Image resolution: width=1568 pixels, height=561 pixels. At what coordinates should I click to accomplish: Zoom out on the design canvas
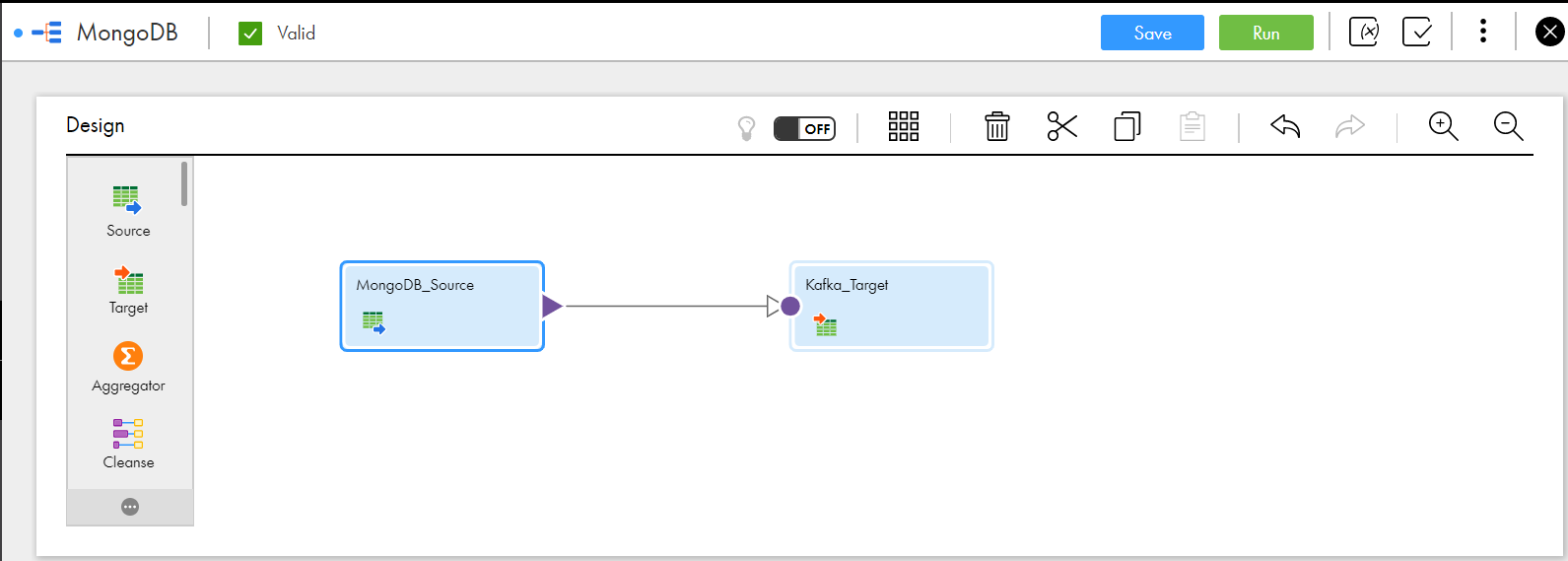[x=1508, y=126]
